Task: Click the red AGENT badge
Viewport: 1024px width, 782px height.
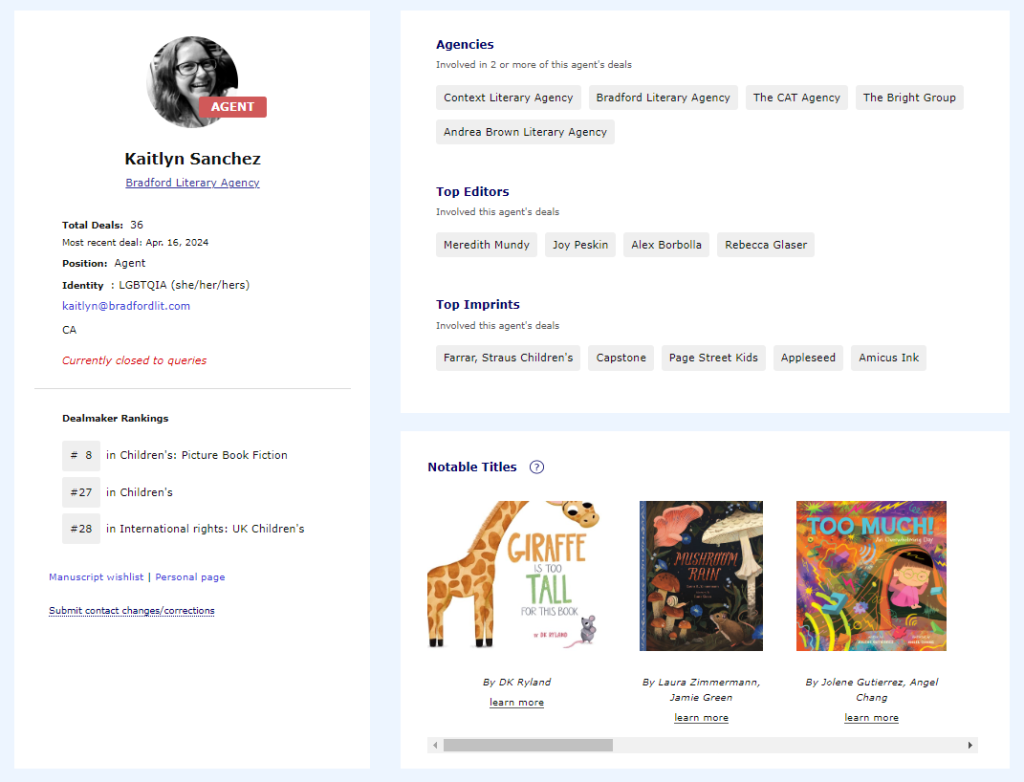Action: click(x=233, y=107)
